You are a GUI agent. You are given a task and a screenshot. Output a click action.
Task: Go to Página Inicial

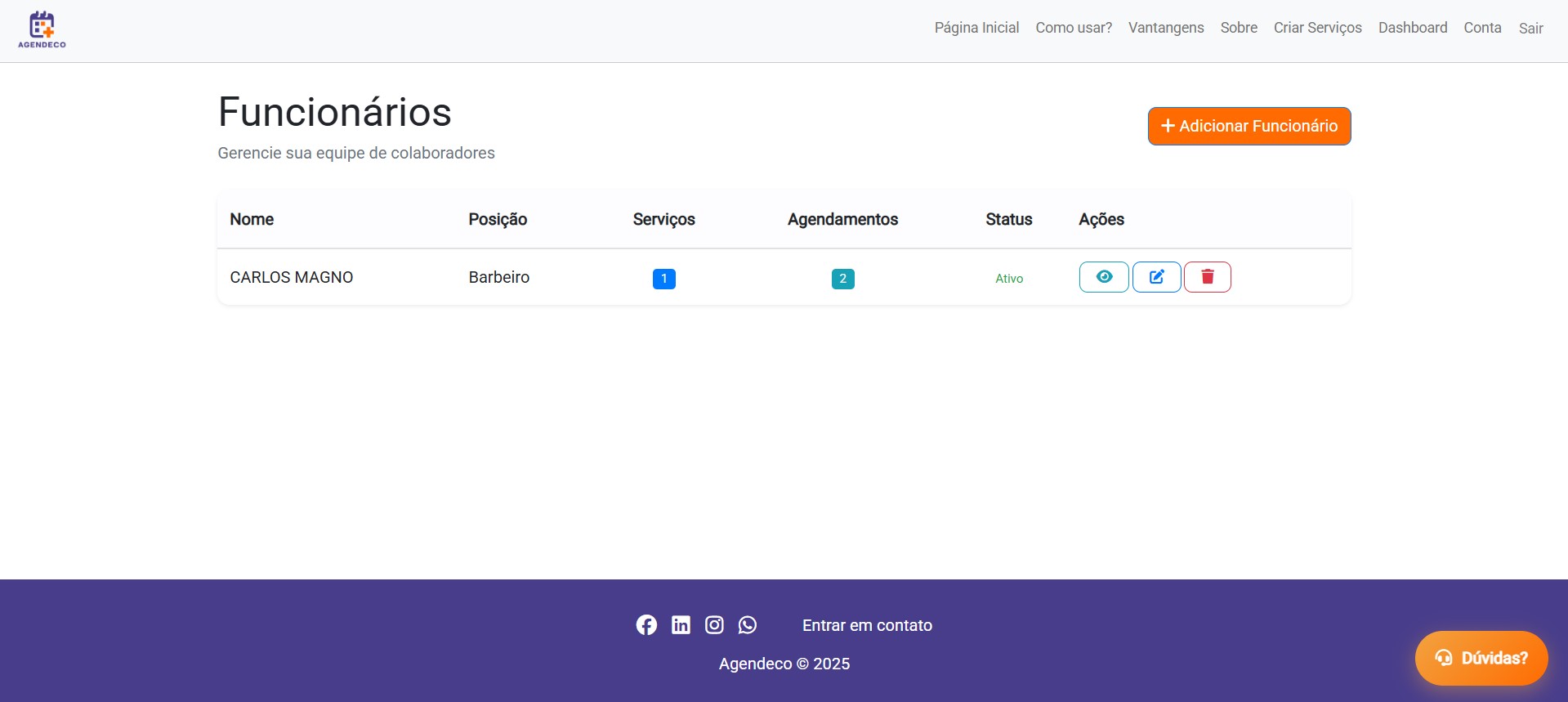coord(976,28)
